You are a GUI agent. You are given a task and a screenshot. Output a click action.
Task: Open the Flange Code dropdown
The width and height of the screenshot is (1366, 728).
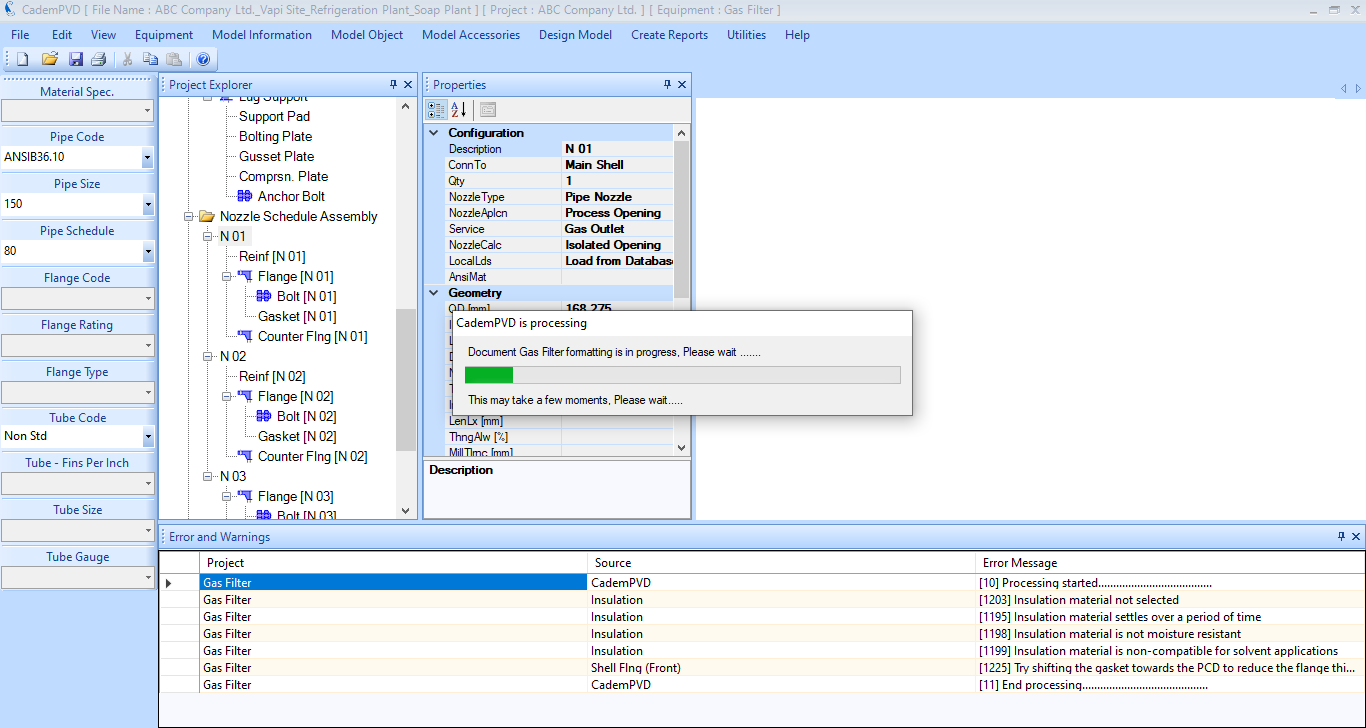pyautogui.click(x=147, y=298)
